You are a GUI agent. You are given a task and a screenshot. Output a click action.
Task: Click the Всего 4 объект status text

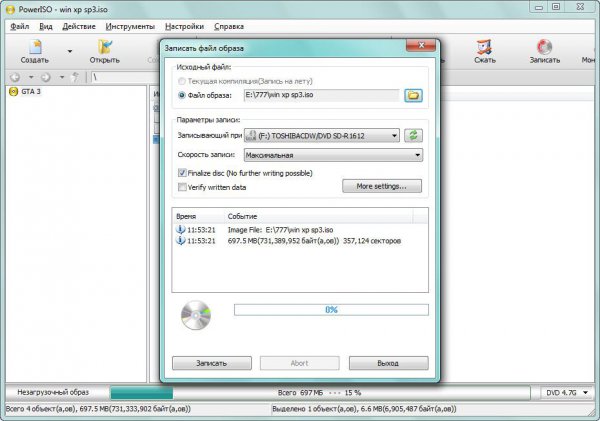(98, 409)
